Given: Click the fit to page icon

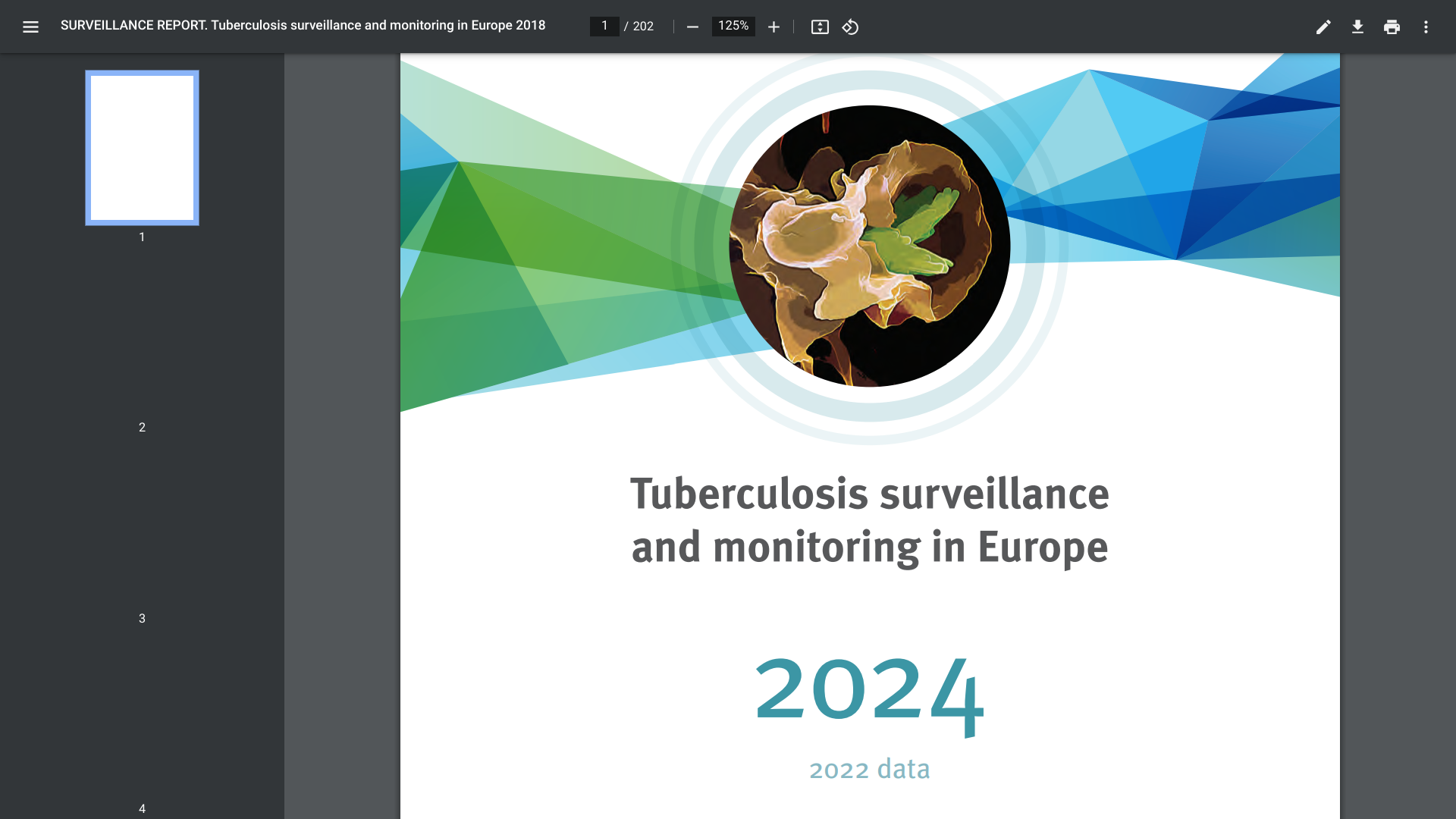Looking at the screenshot, I should click(x=820, y=27).
